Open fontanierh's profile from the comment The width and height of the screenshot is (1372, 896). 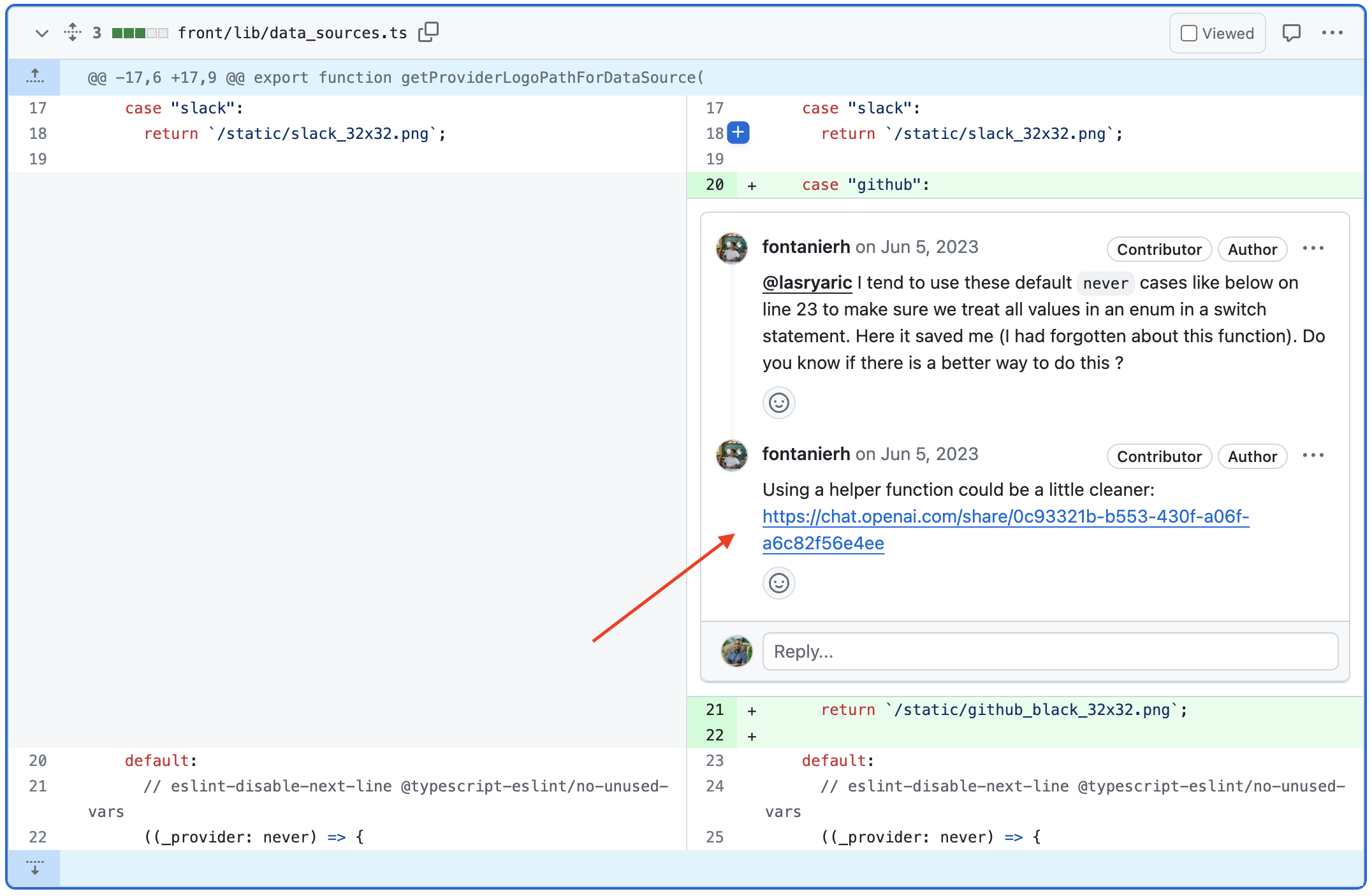pyautogui.click(x=806, y=247)
